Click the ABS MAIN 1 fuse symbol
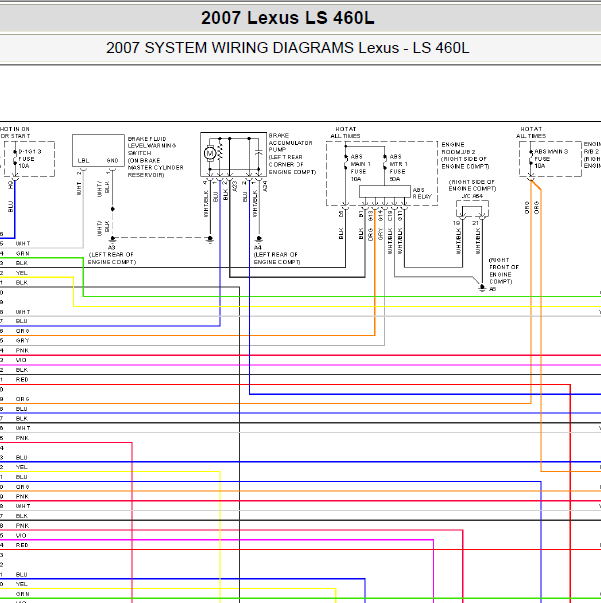 tap(345, 162)
